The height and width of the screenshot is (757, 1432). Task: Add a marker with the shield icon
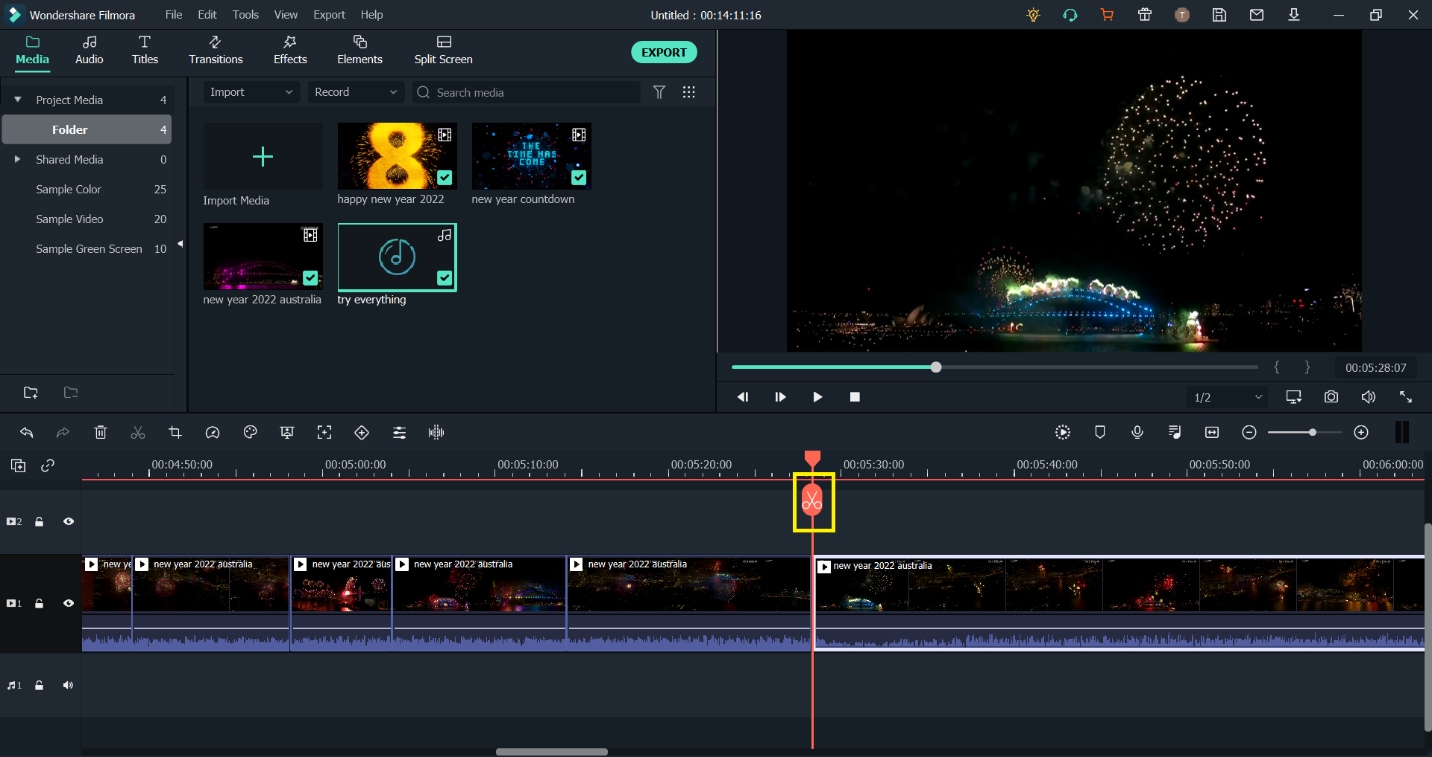coord(1100,432)
